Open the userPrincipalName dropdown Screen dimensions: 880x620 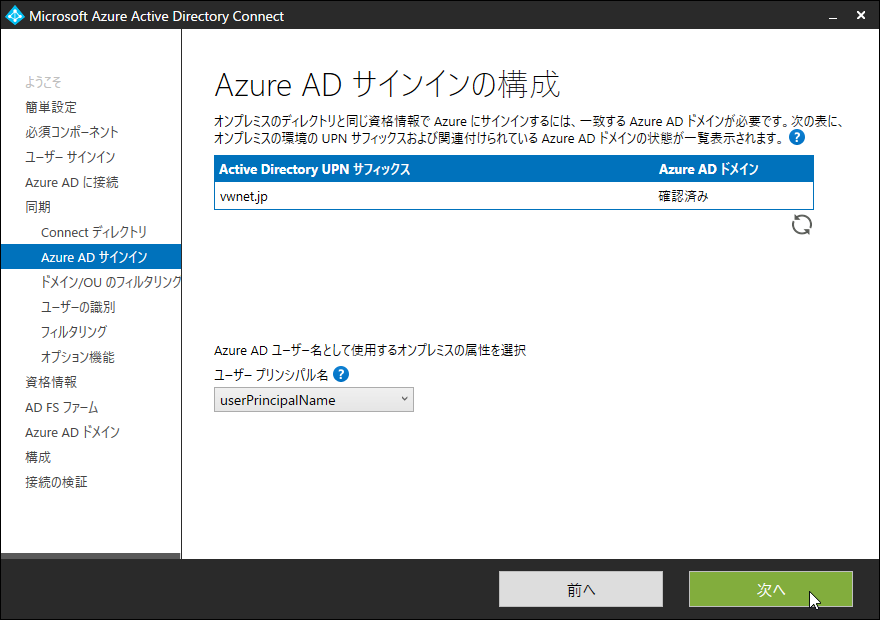tap(314, 399)
